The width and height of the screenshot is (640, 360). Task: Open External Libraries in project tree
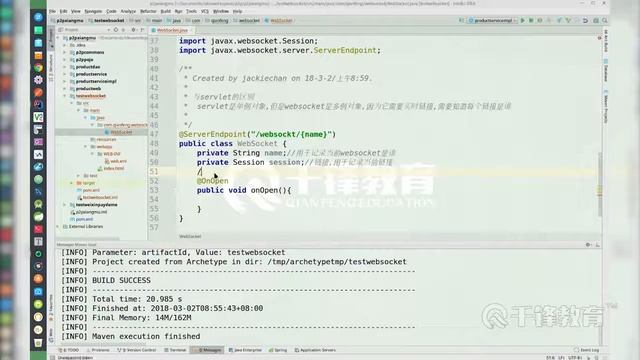click(x=85, y=227)
